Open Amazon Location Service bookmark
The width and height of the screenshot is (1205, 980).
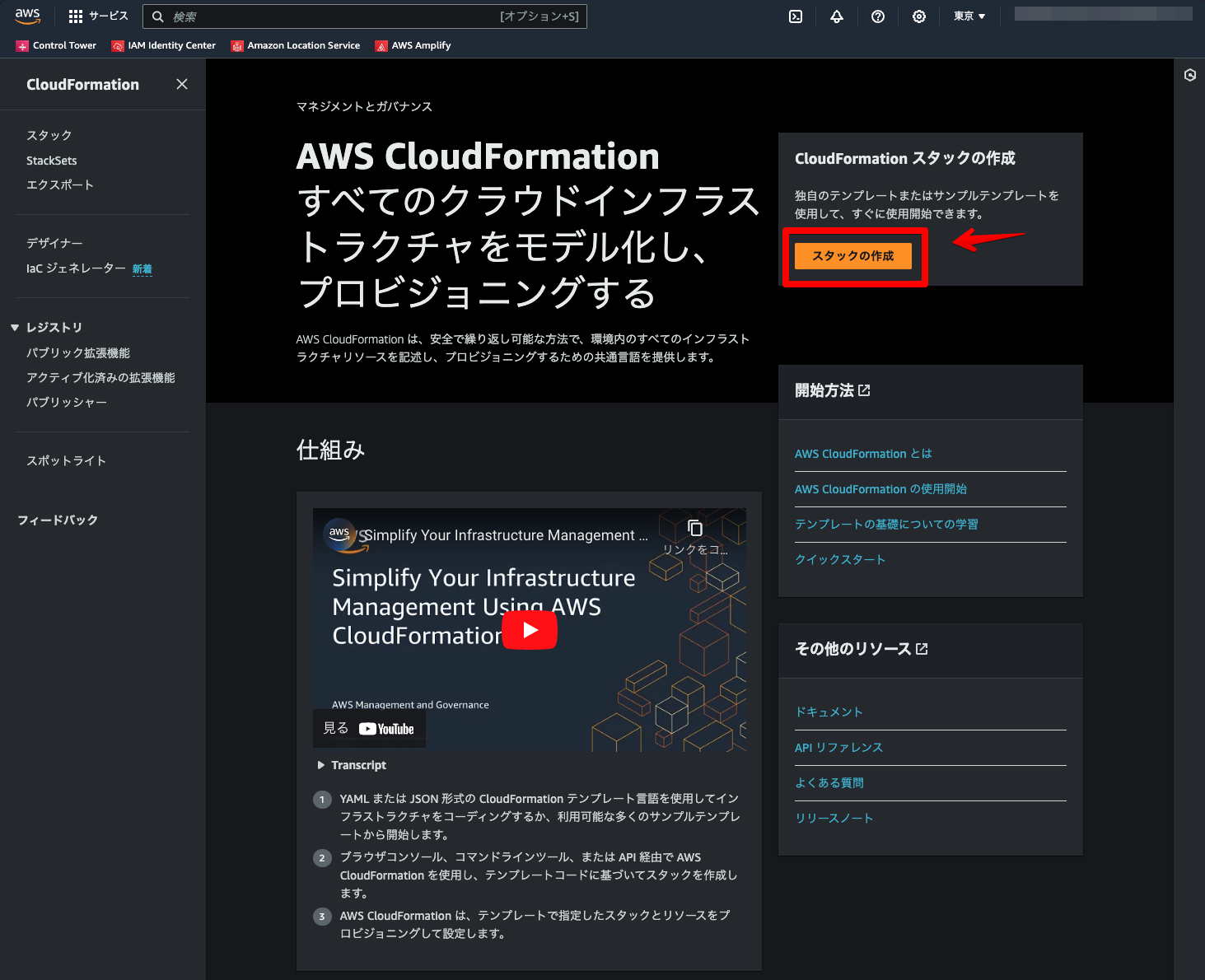pos(295,45)
